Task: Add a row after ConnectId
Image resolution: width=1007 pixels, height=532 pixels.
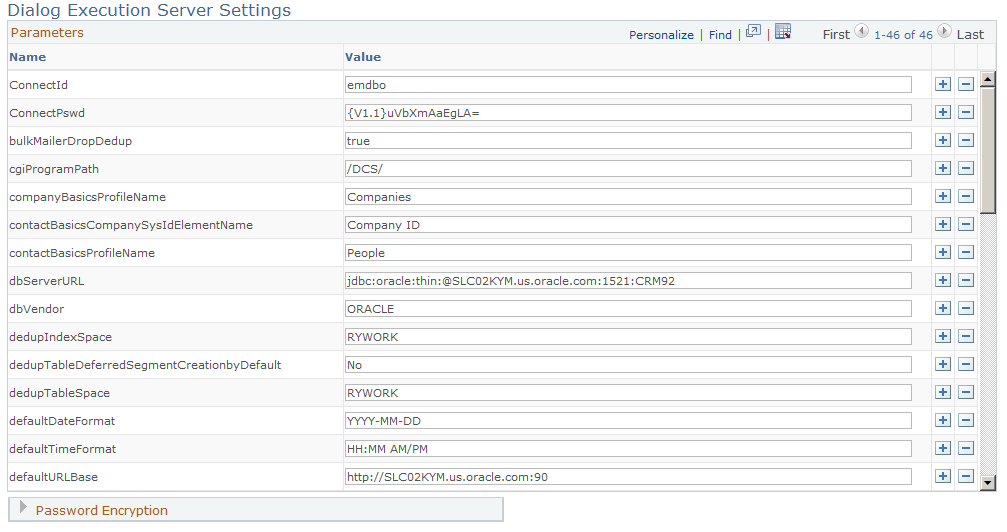Action: pos(943,84)
